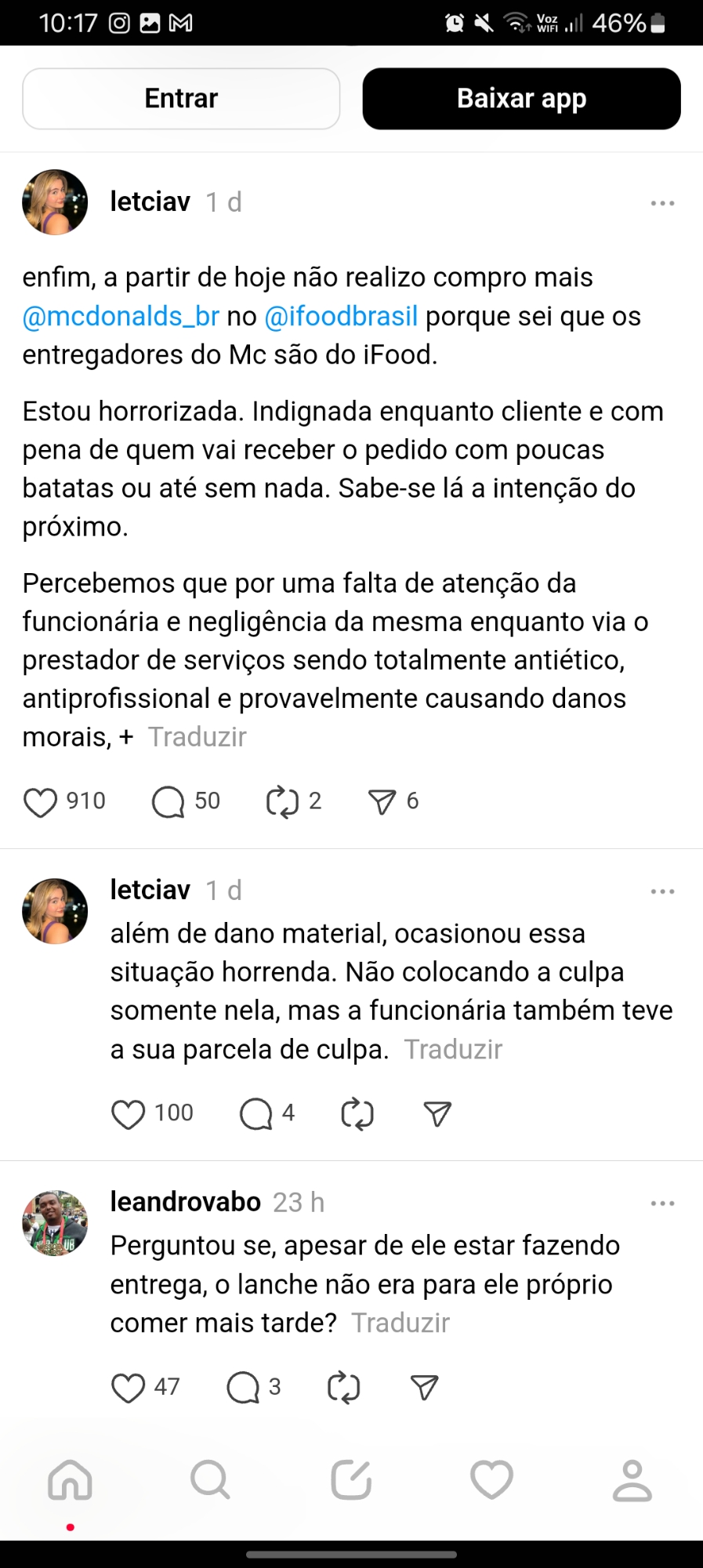The height and width of the screenshot is (1568, 703).
Task: Repost the main post with 2 reposts
Action: [x=282, y=802]
